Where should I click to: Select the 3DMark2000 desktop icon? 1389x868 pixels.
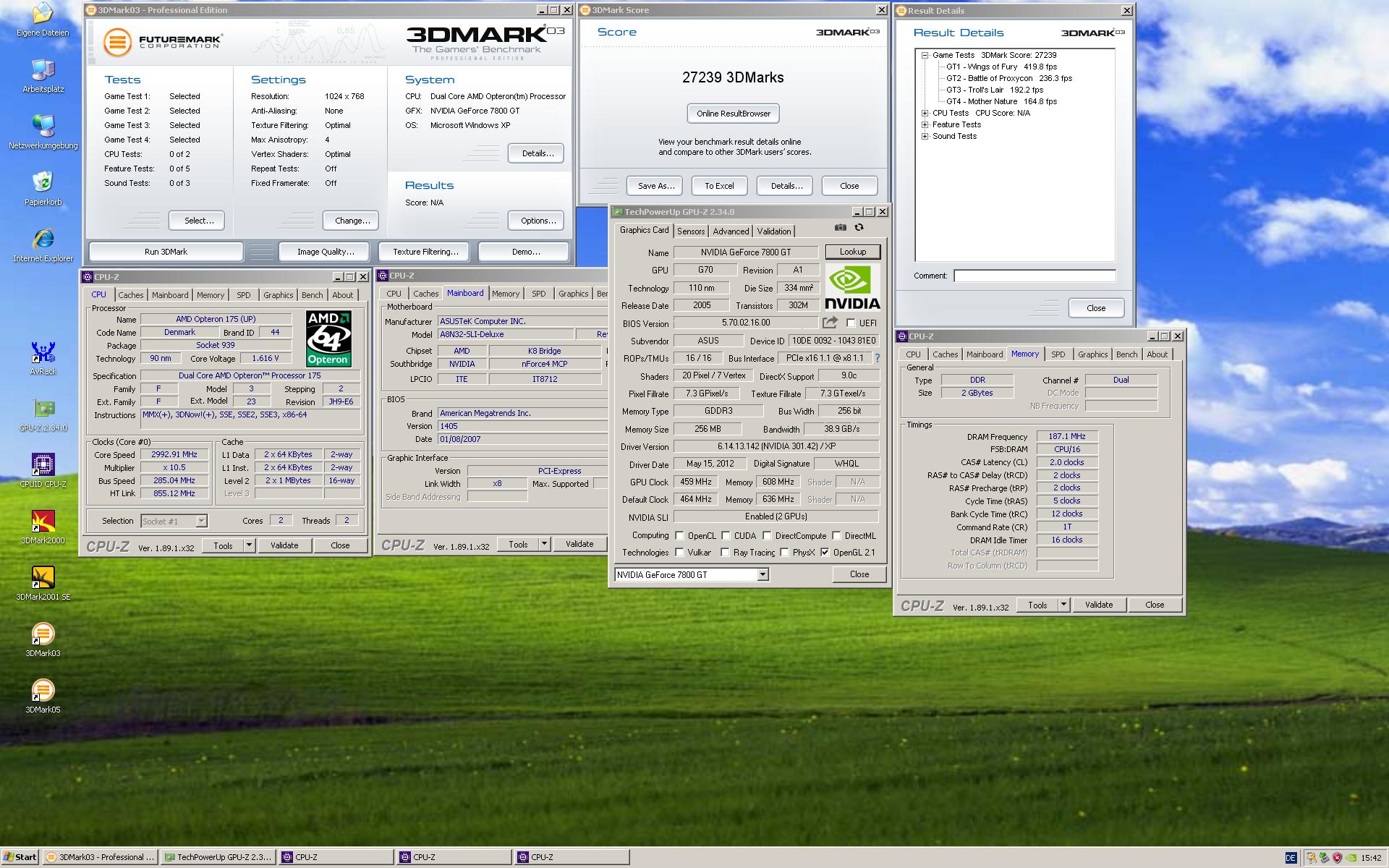(x=43, y=527)
